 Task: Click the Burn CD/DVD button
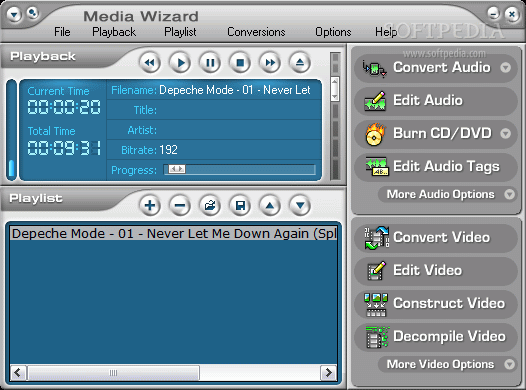(435, 133)
